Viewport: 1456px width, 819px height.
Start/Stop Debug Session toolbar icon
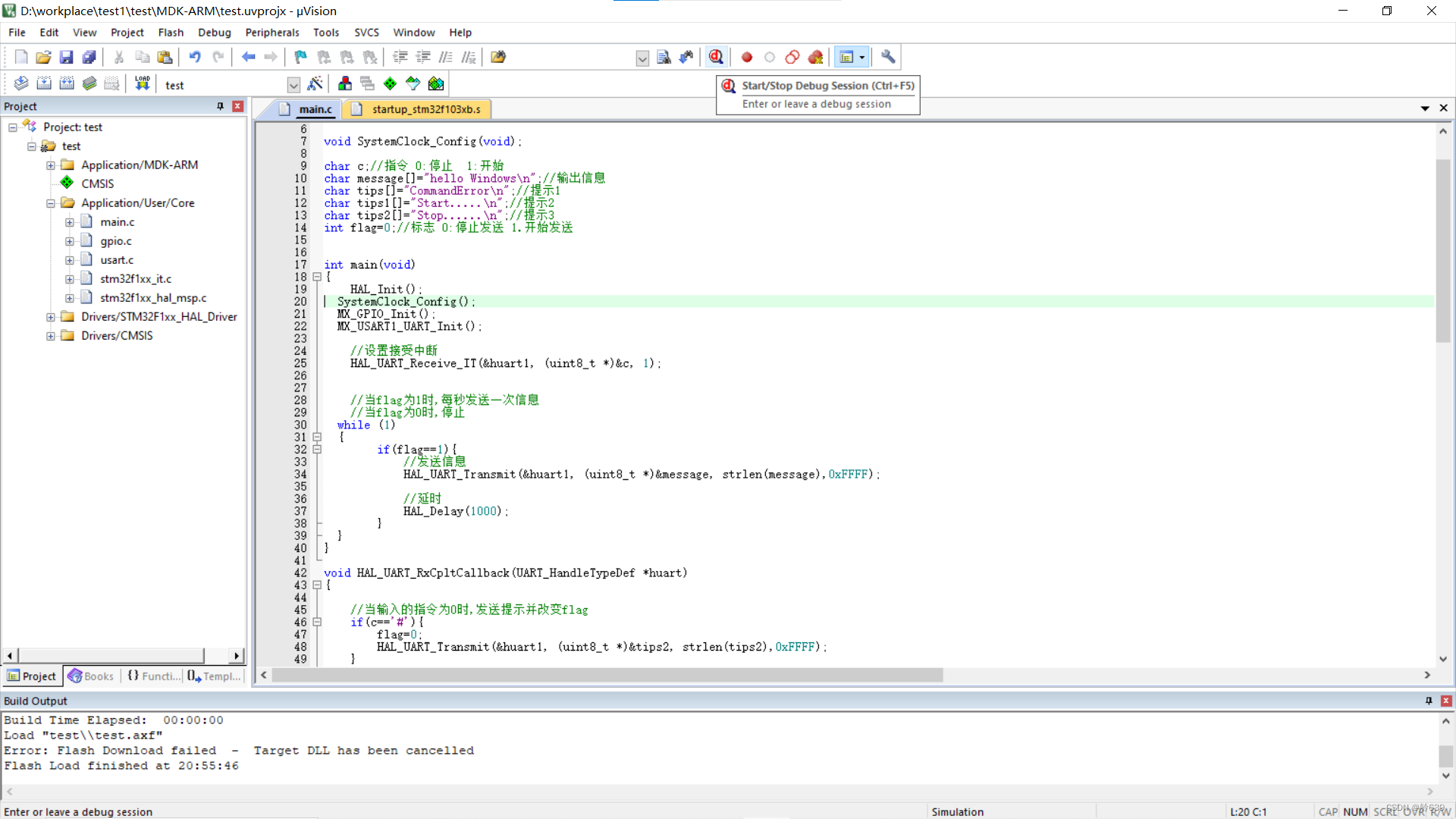[716, 57]
